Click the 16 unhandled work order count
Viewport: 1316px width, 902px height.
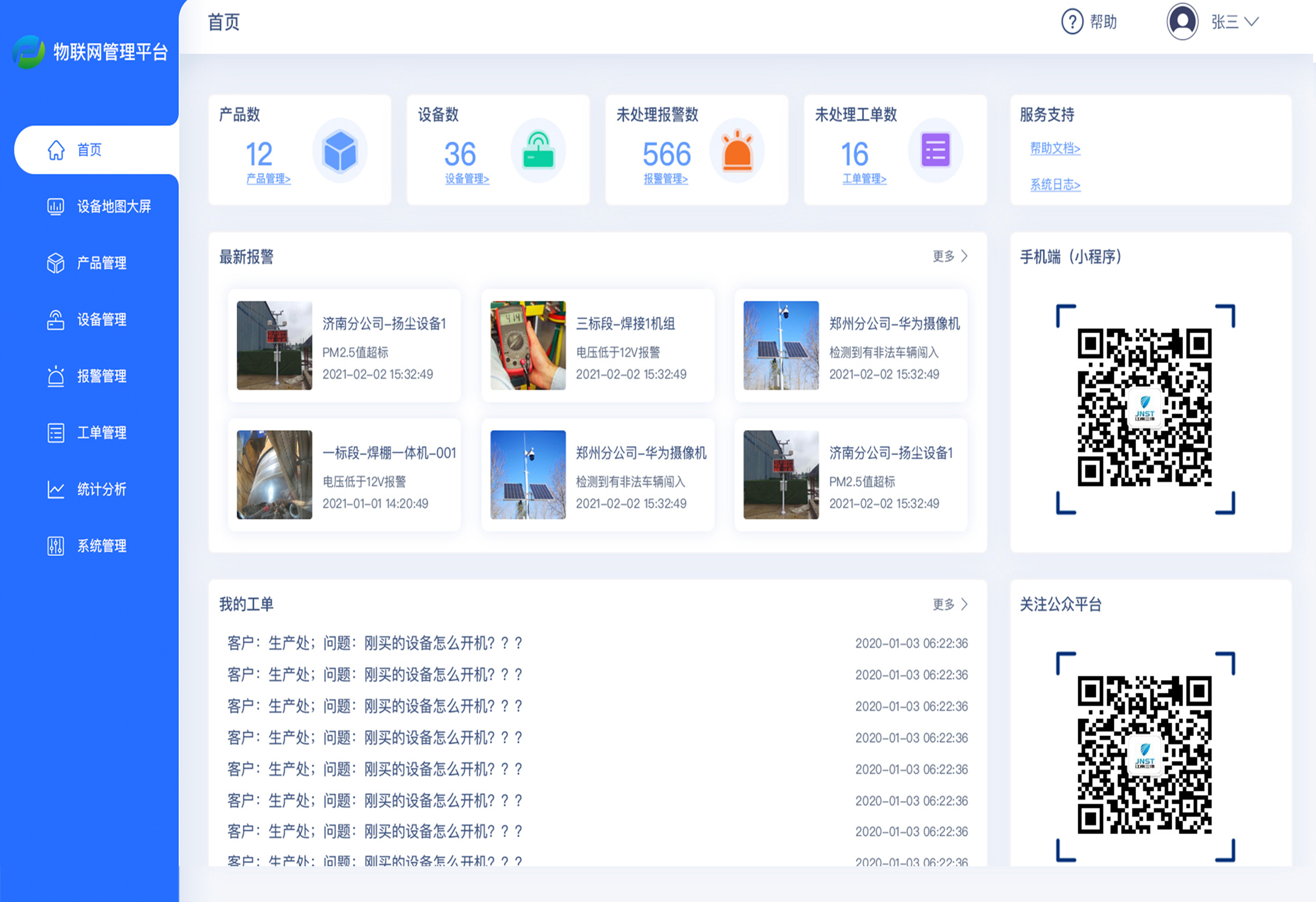click(x=855, y=154)
